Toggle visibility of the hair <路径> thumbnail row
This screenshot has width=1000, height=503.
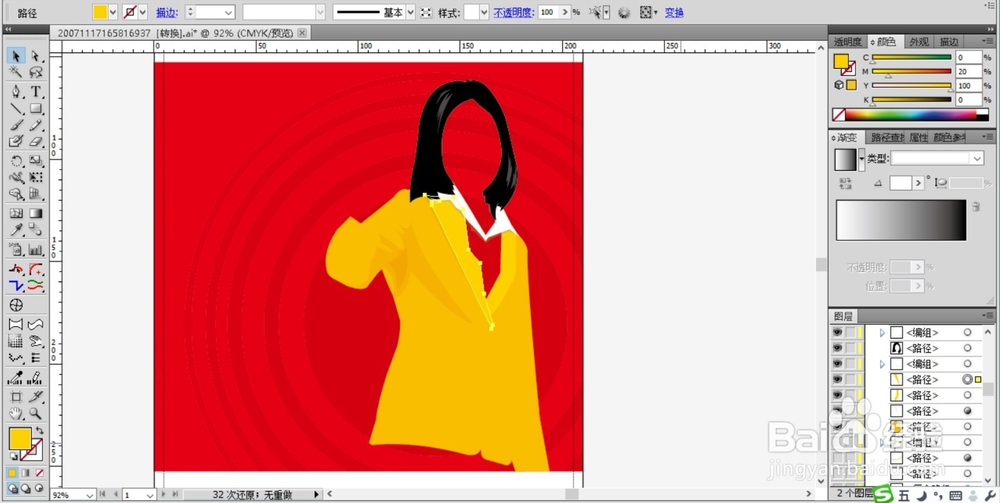click(837, 348)
